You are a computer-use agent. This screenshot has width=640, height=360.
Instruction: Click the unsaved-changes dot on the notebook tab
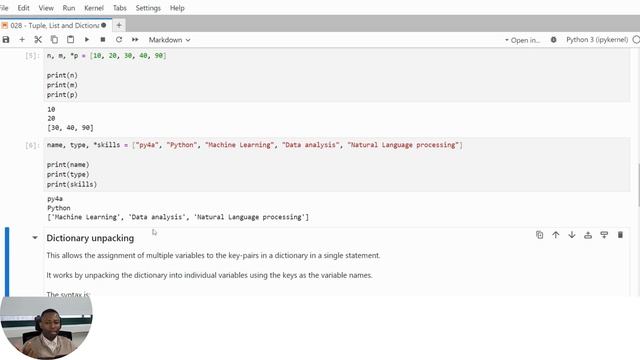coord(104,25)
